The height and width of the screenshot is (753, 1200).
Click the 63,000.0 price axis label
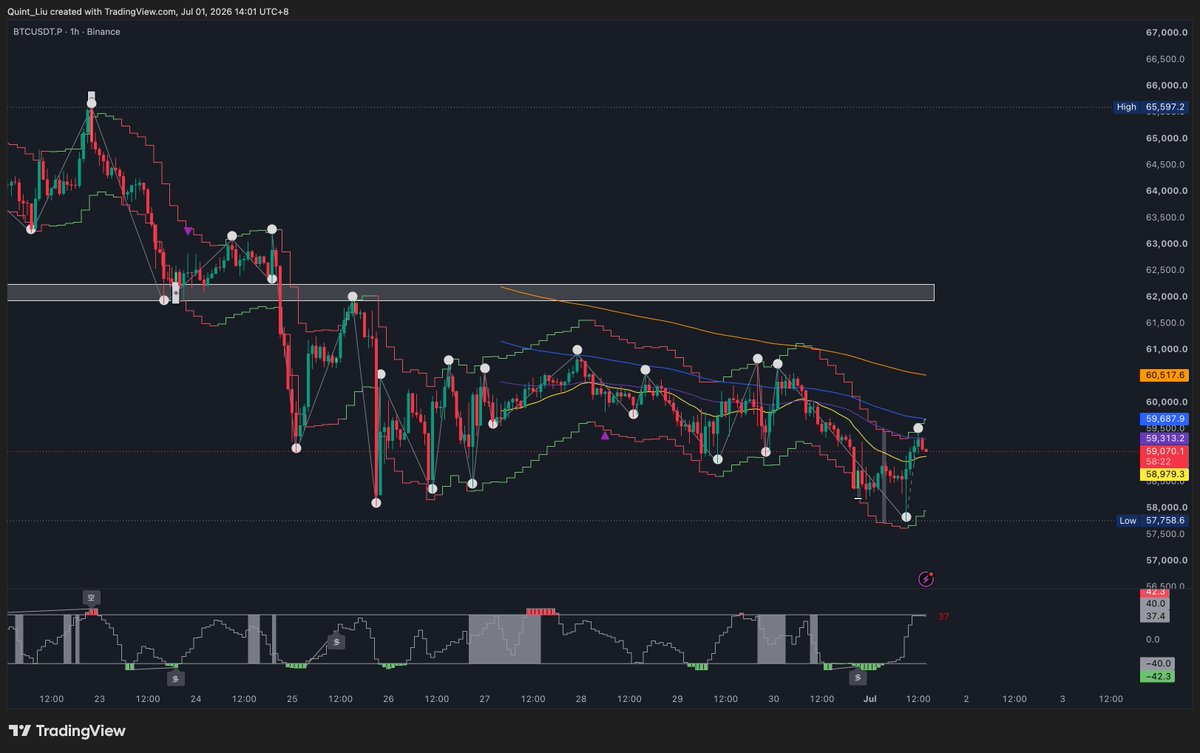[1166, 244]
